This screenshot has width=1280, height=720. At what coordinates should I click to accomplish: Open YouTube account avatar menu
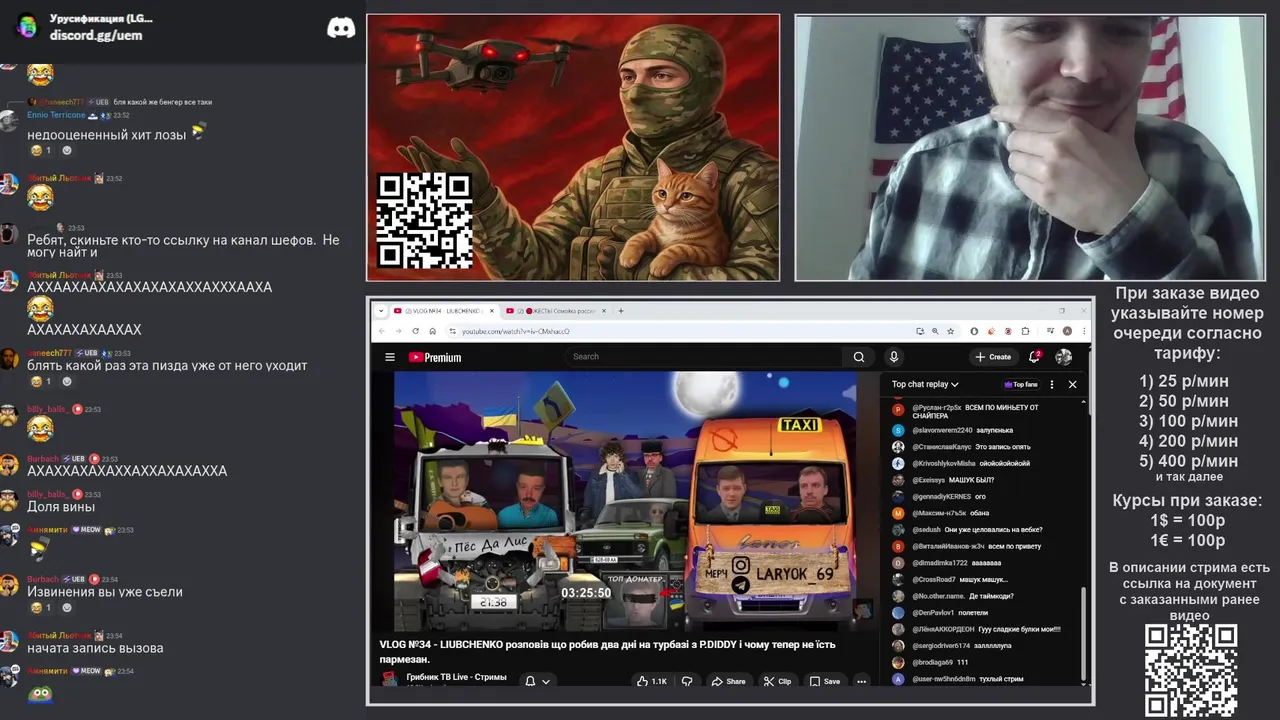click(1063, 357)
